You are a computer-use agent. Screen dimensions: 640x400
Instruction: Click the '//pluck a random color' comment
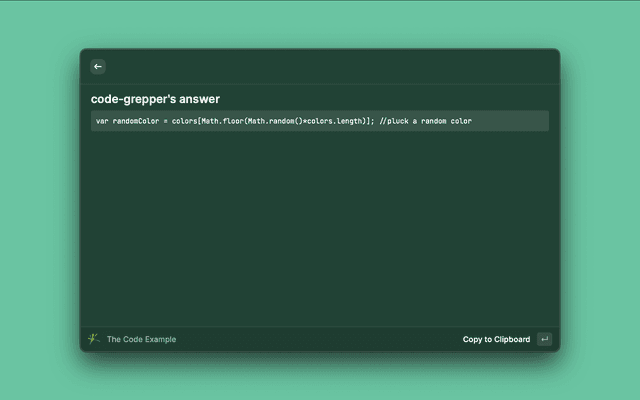point(426,121)
